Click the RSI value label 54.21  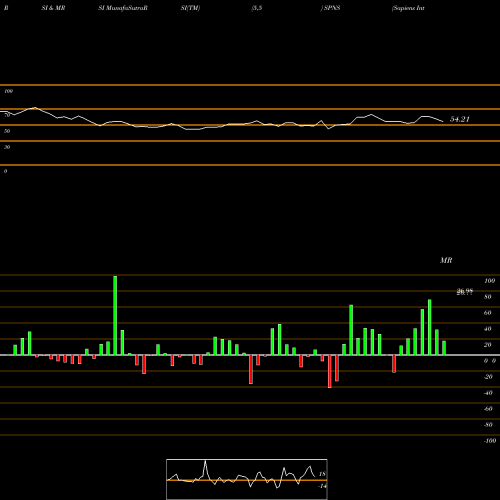point(460,119)
